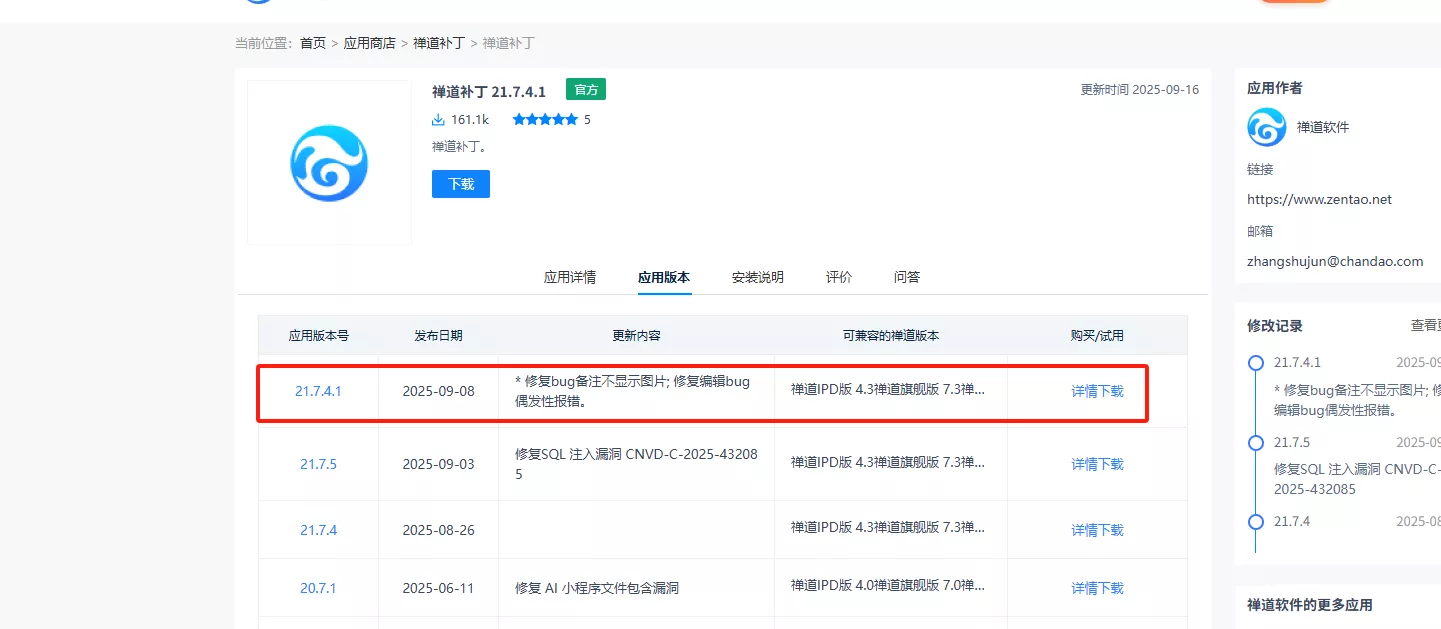Click the ZenTao author avatar icon
The width and height of the screenshot is (1441, 629).
[x=1266, y=127]
